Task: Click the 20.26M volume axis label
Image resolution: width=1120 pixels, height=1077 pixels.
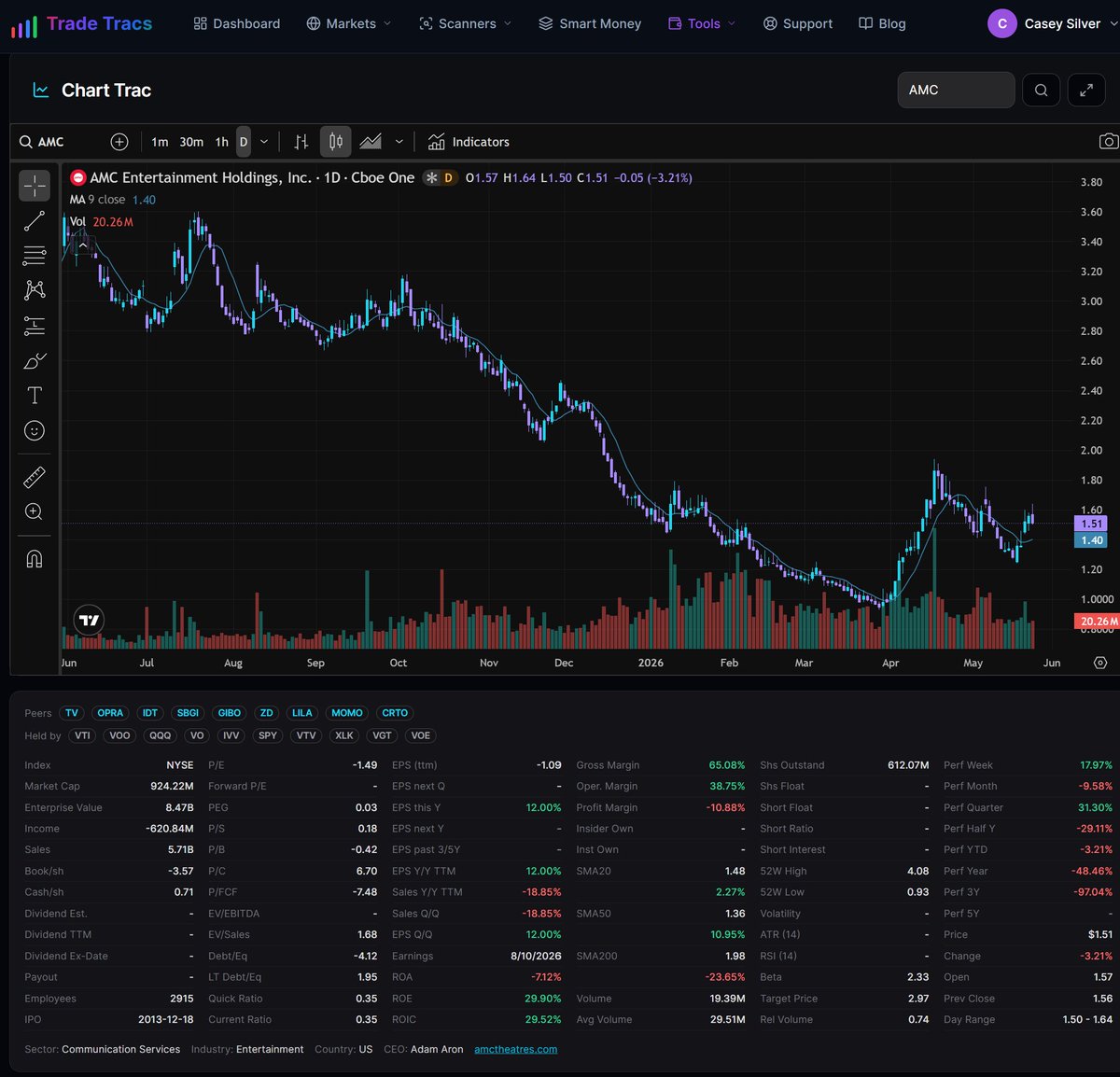Action: tap(1098, 622)
